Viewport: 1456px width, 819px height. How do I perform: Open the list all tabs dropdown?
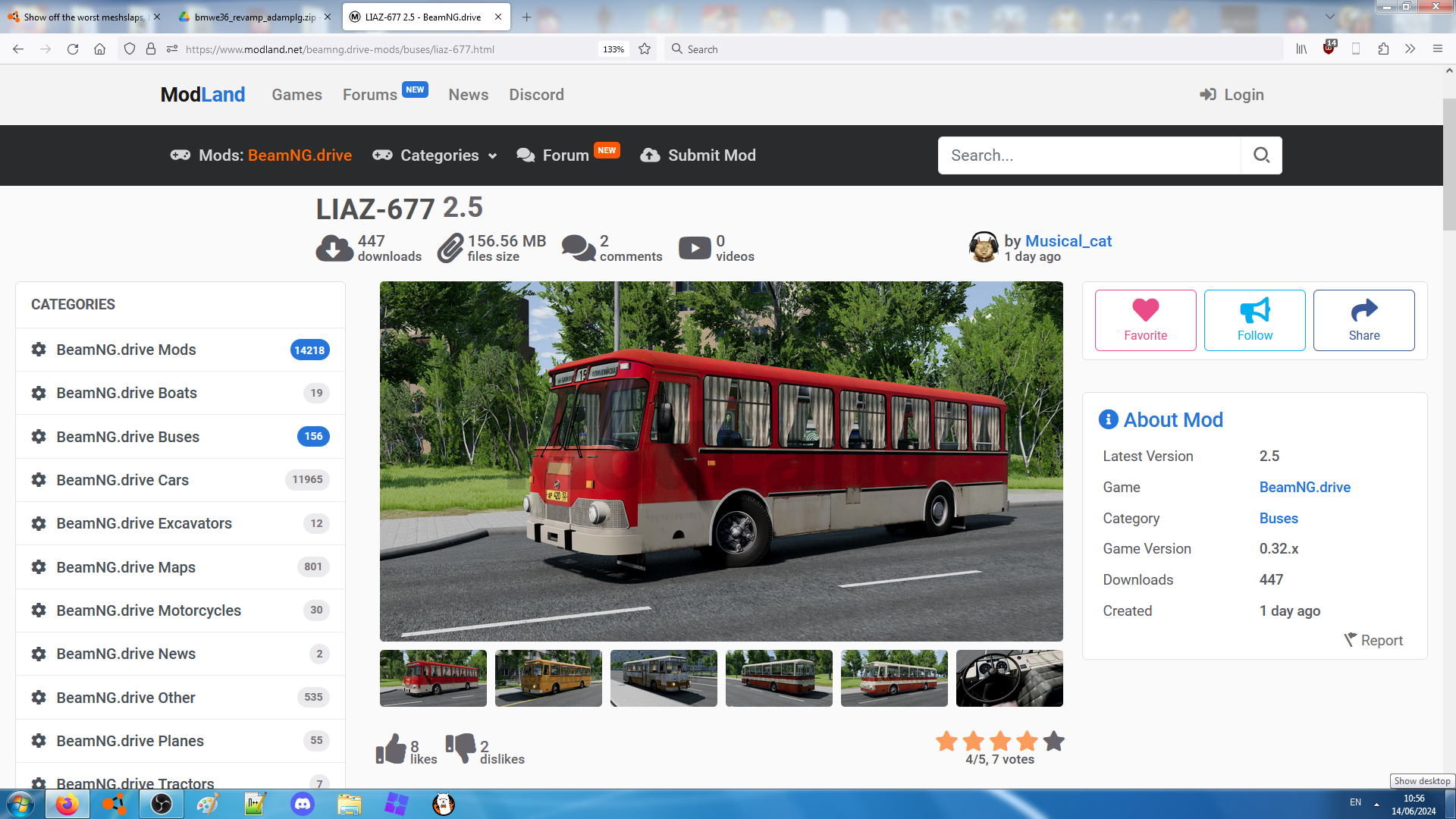coord(1329,17)
